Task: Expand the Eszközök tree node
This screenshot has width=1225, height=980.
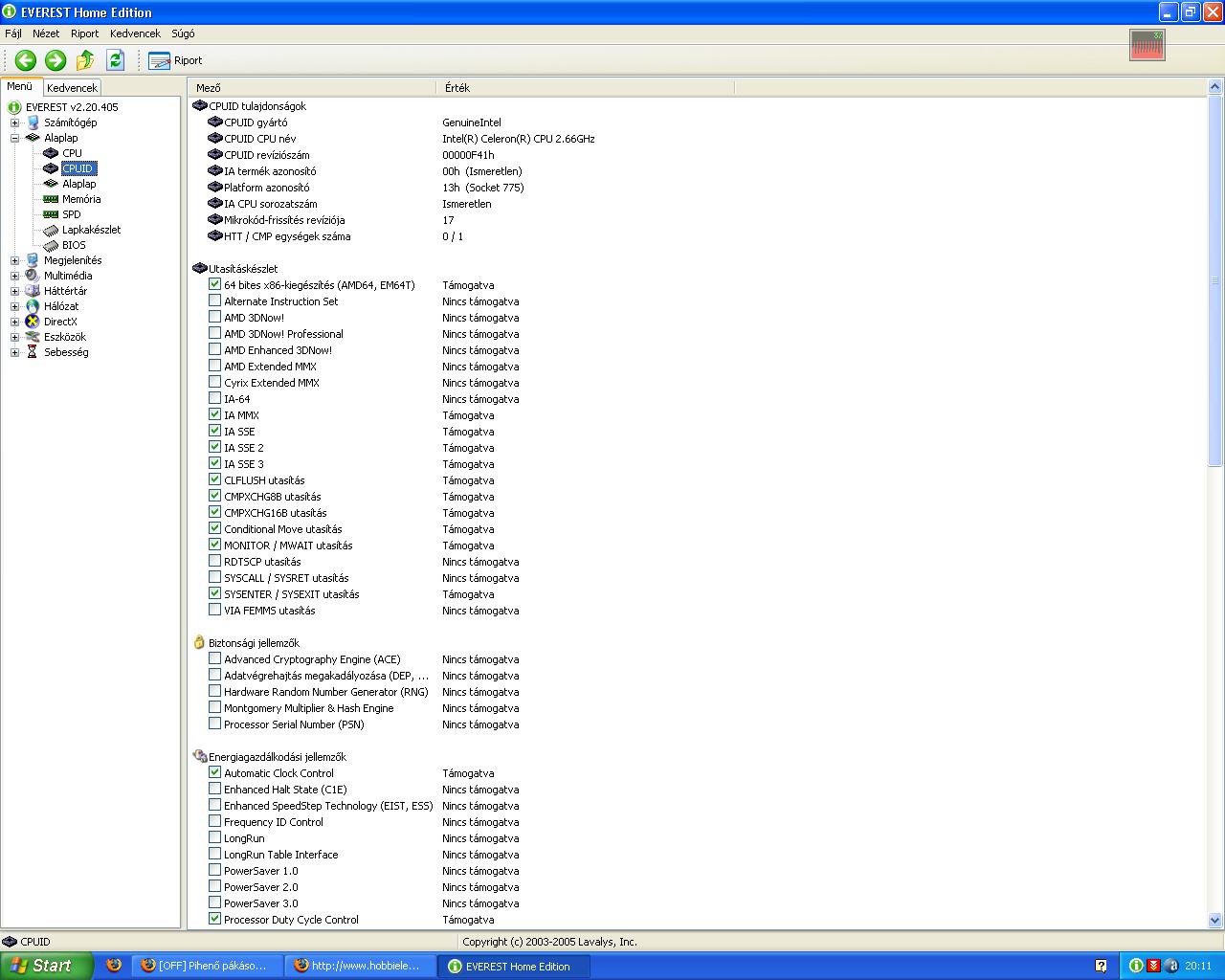Action: click(x=14, y=337)
